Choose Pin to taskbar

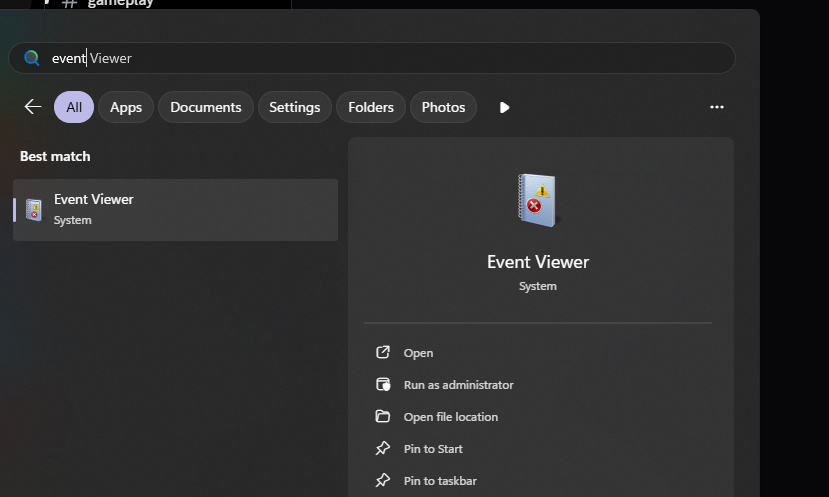pos(440,481)
